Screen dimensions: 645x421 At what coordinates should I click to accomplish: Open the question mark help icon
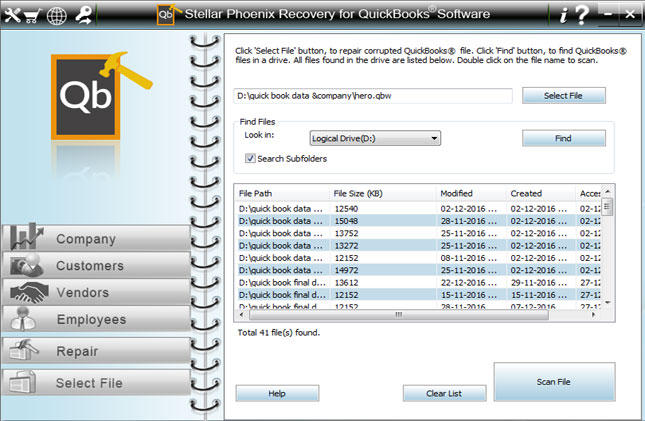pos(582,15)
